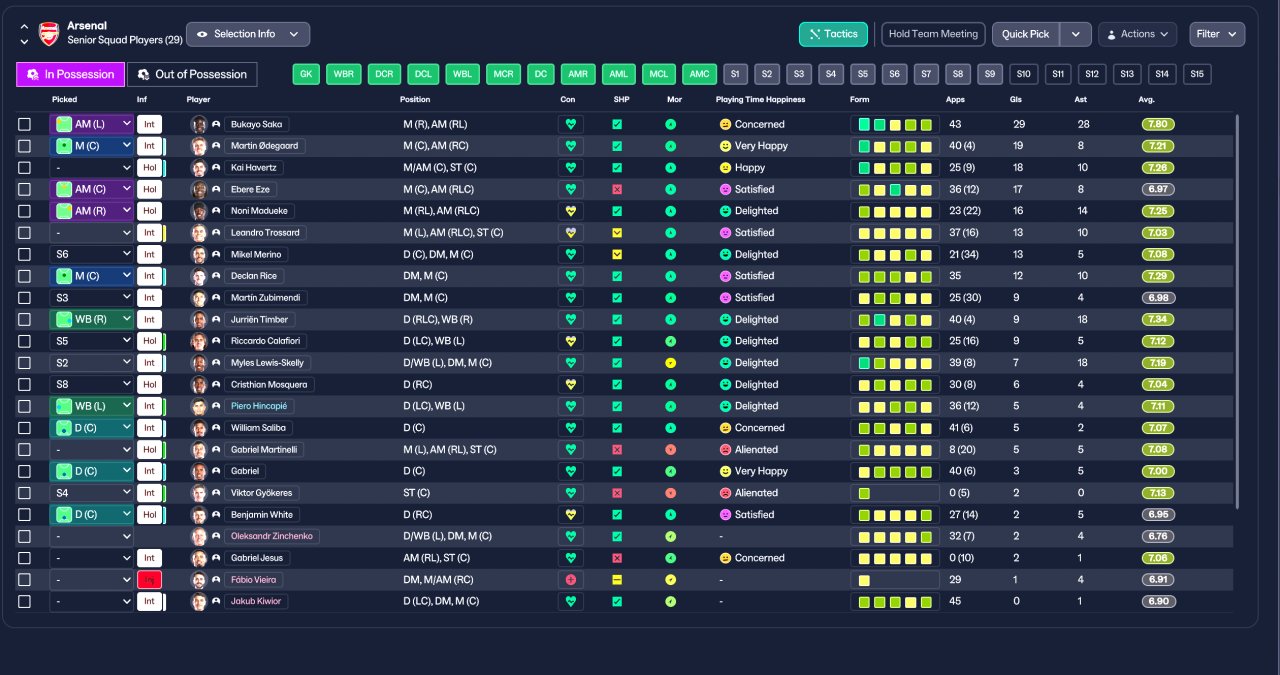Click Hold Team Meeting

click(x=932, y=34)
